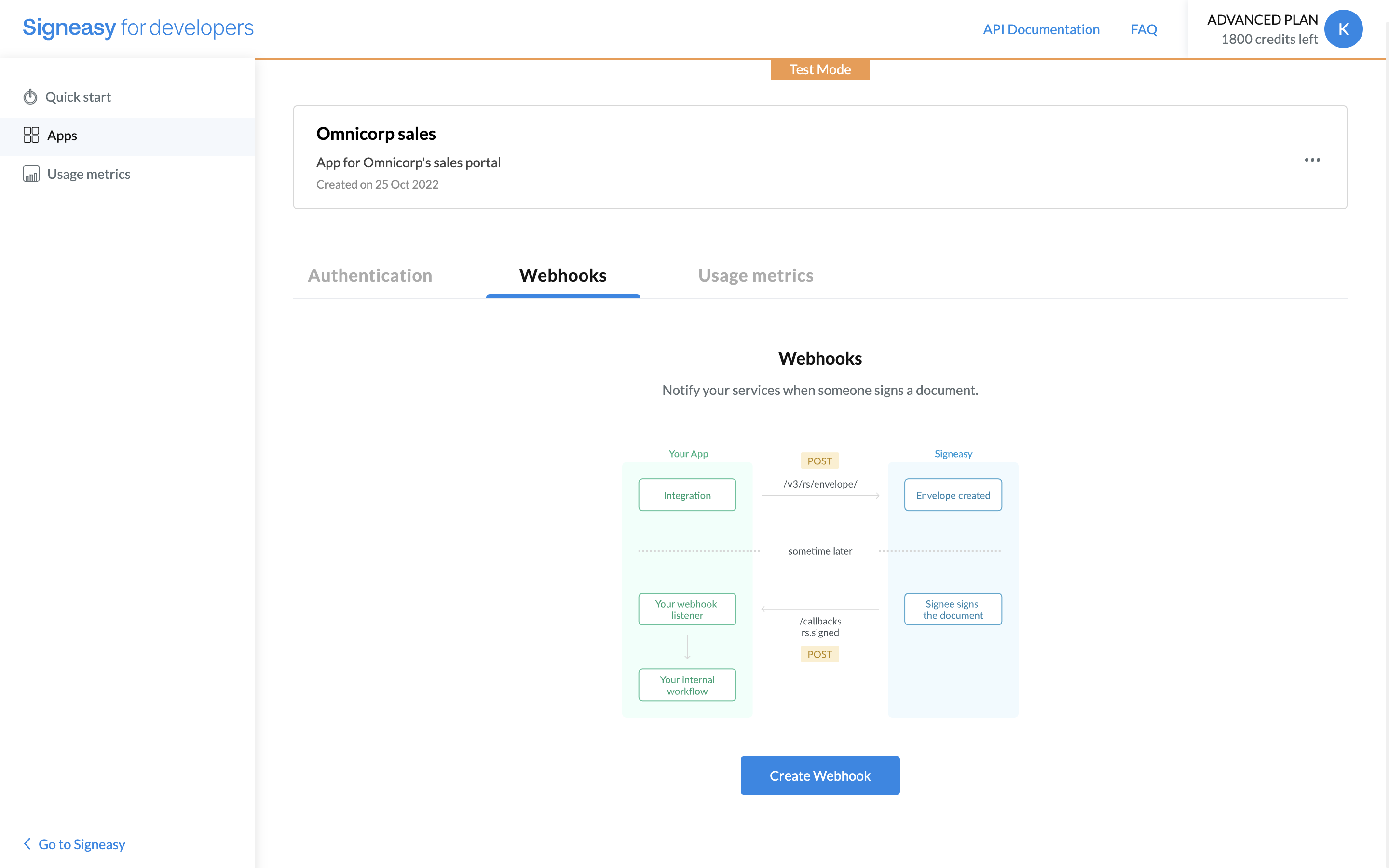Click the Envelope created diagram box
1389x868 pixels.
pos(953,495)
